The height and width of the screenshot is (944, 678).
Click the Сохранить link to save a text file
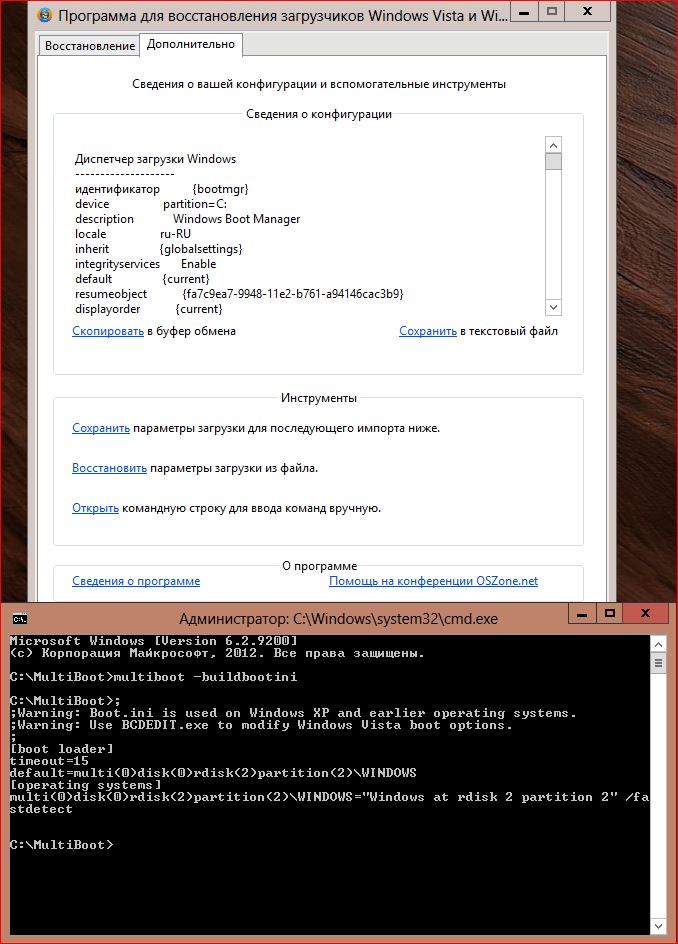(428, 331)
